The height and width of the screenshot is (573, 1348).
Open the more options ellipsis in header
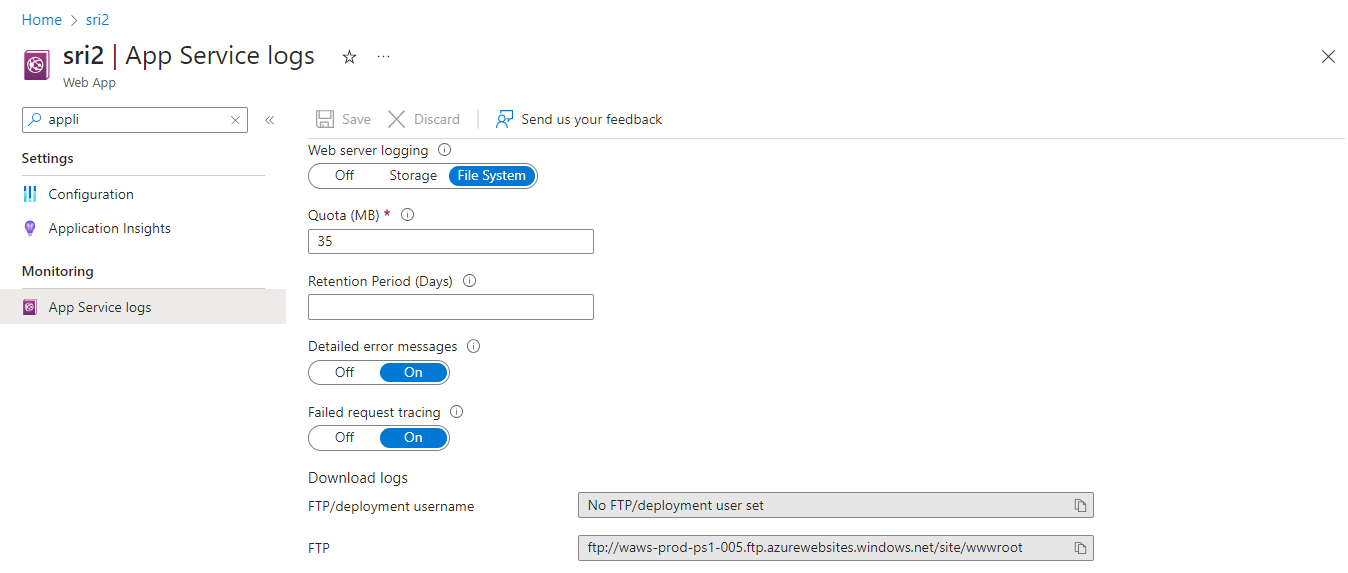pyautogui.click(x=383, y=57)
